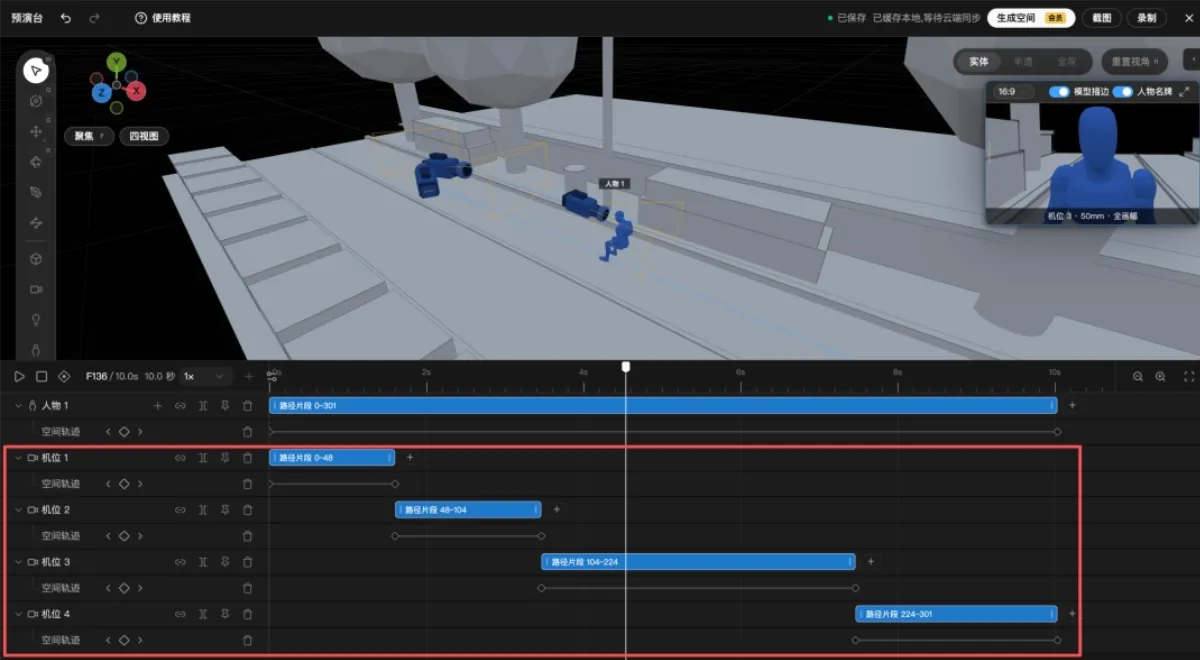Screen dimensions: 1200x660
Task: Click the 截图 screenshot button
Action: [x=1101, y=18]
